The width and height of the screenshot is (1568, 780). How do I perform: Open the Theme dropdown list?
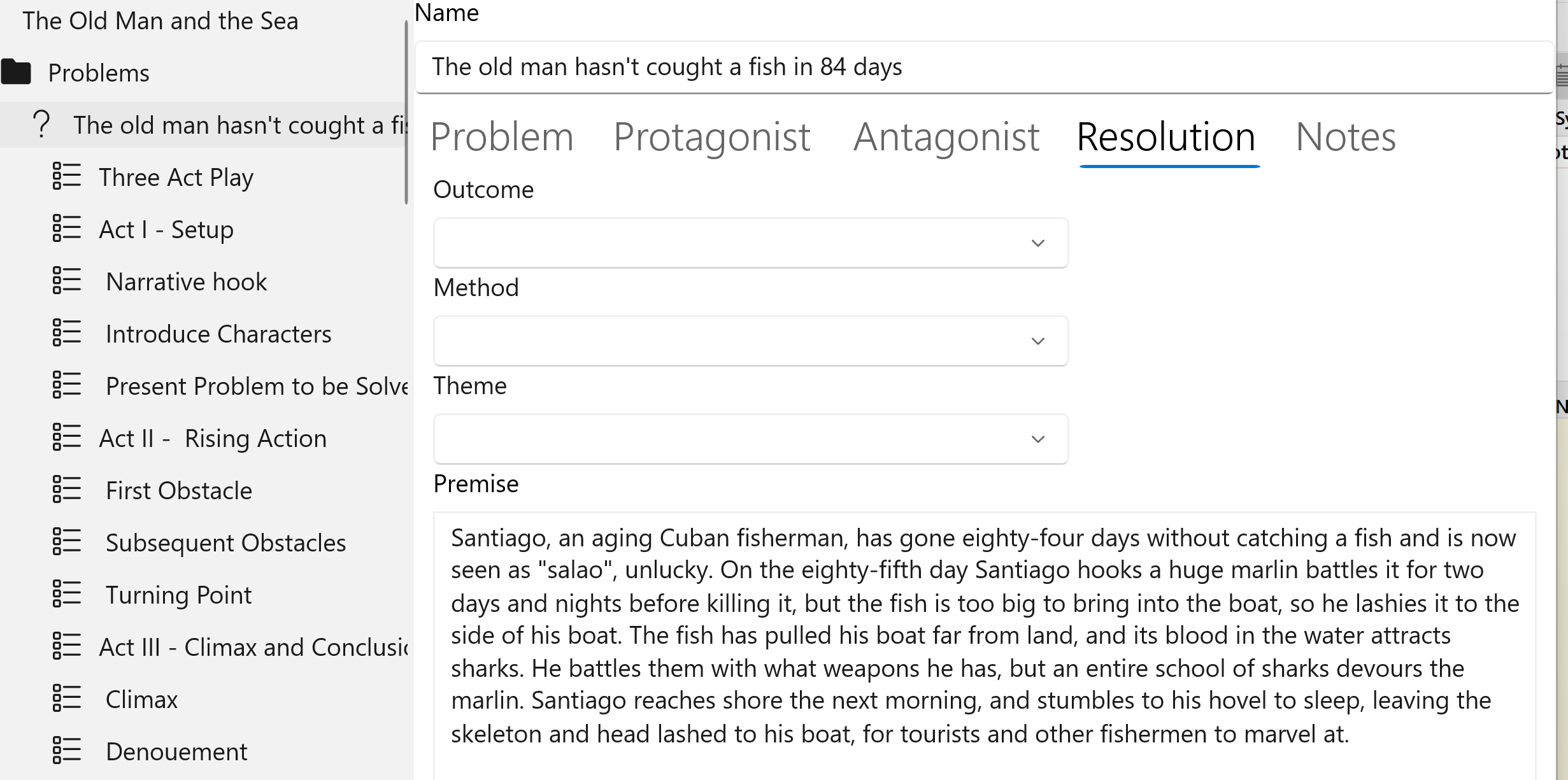(x=750, y=439)
